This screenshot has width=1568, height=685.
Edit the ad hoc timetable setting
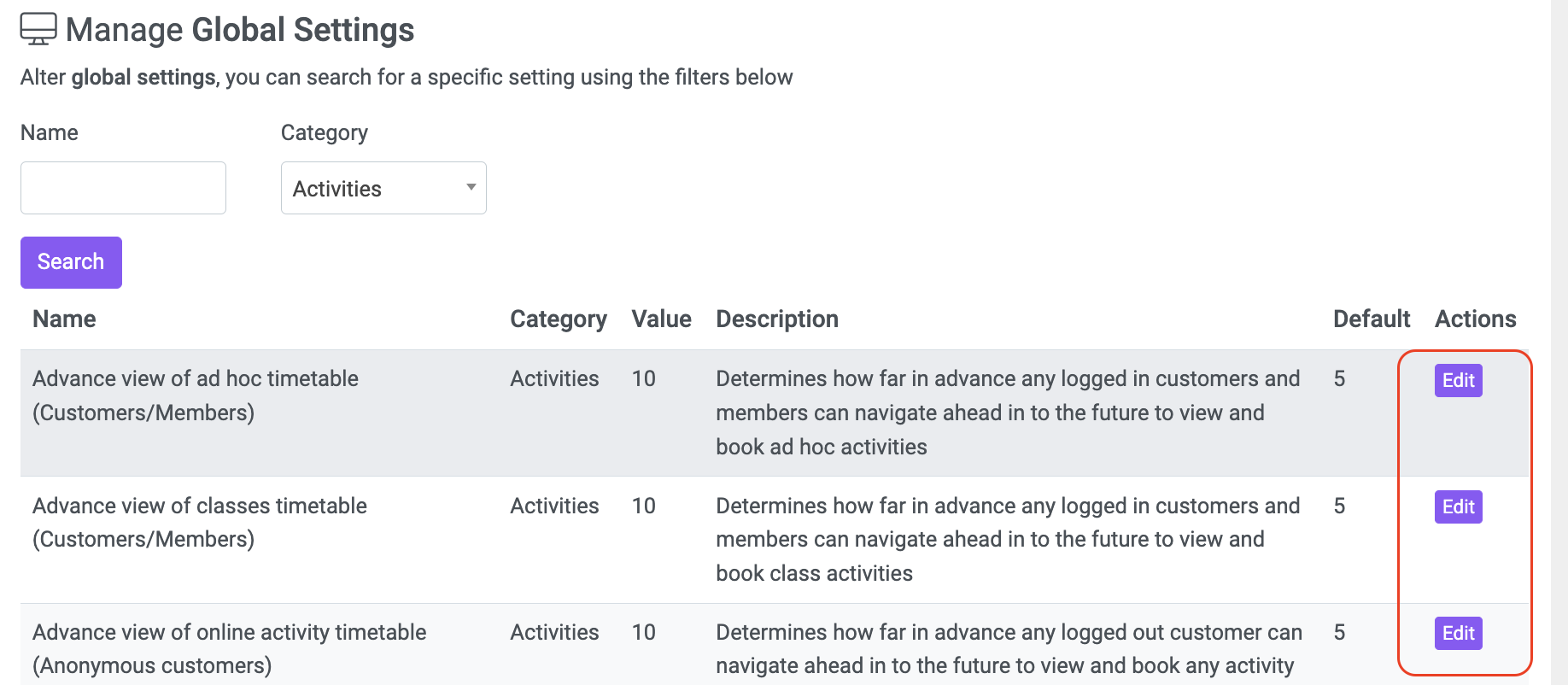coord(1458,380)
